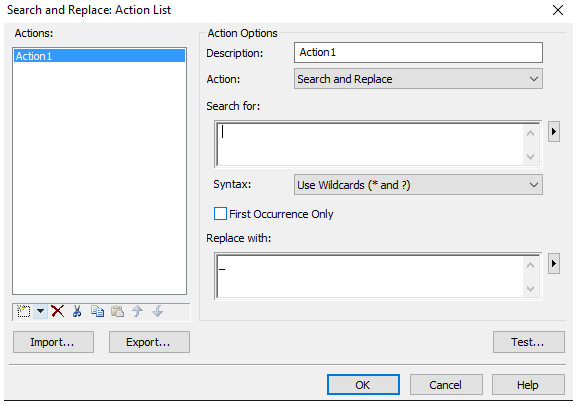Delete the selected action with red X
Screen dimensions: 578x406
click(58, 312)
